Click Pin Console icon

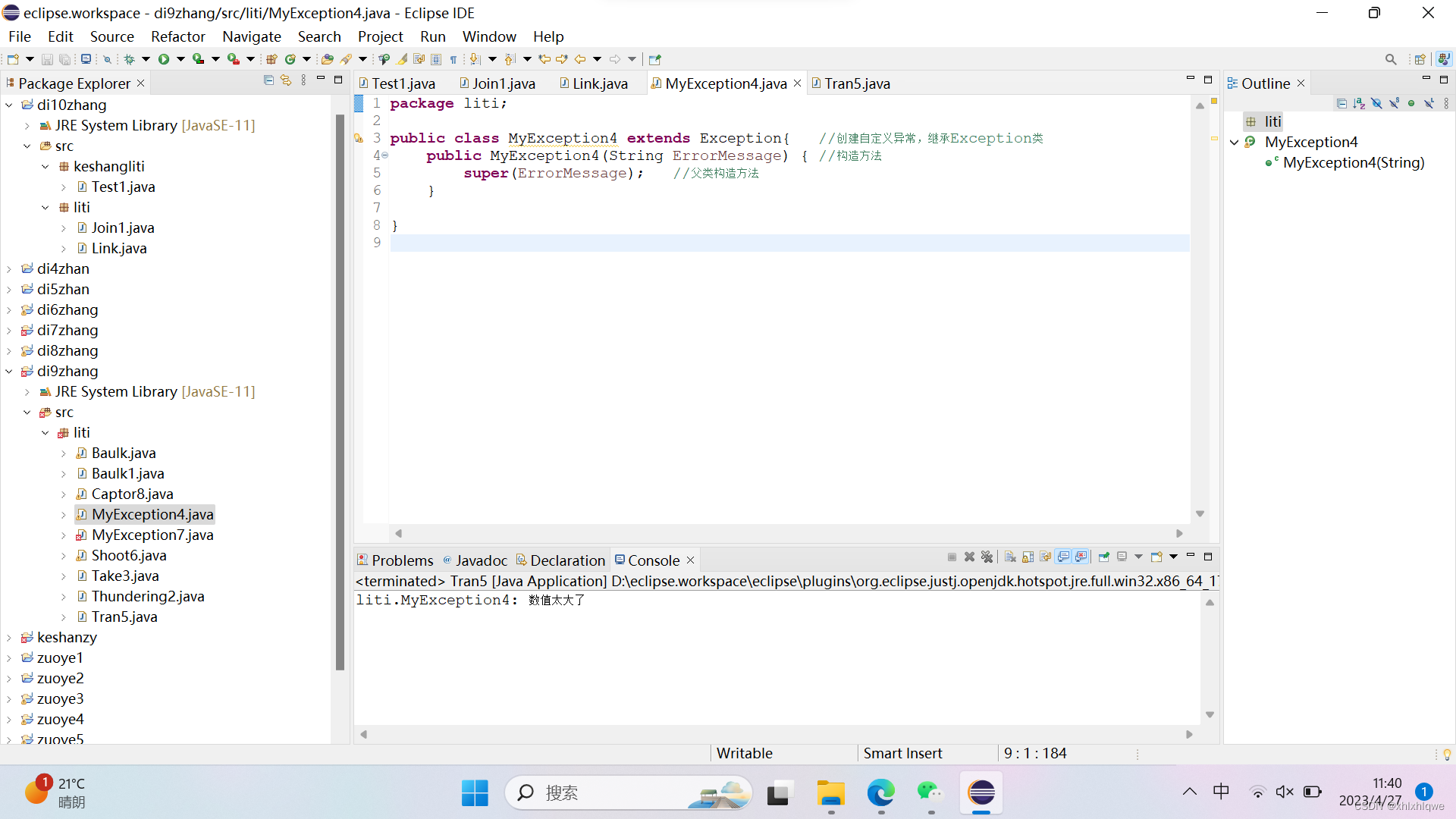coord(1104,557)
